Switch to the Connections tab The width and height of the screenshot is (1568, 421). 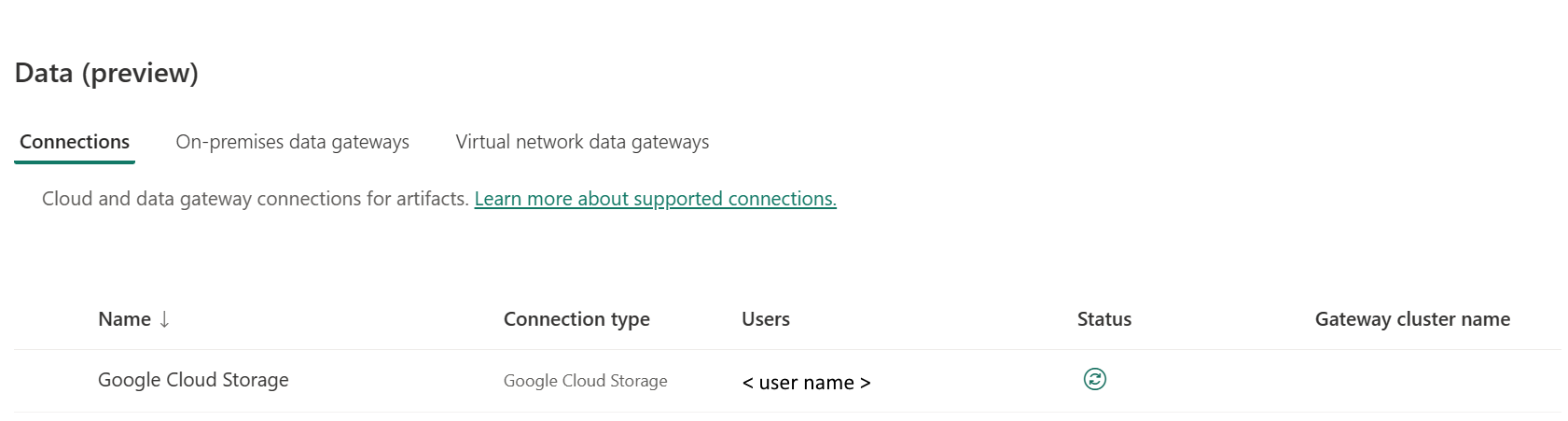75,142
